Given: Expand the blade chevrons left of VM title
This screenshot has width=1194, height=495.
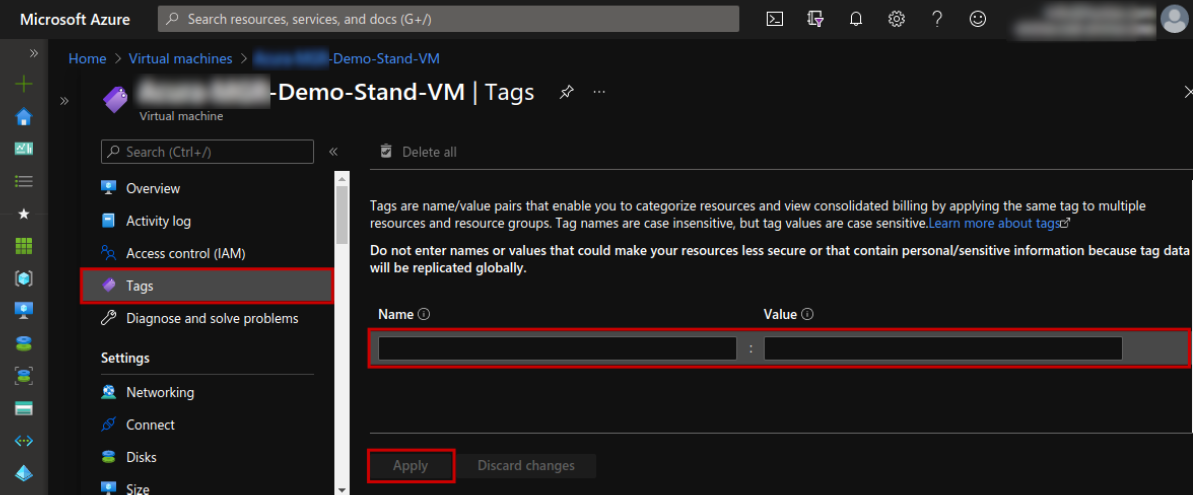Looking at the screenshot, I should [x=64, y=101].
